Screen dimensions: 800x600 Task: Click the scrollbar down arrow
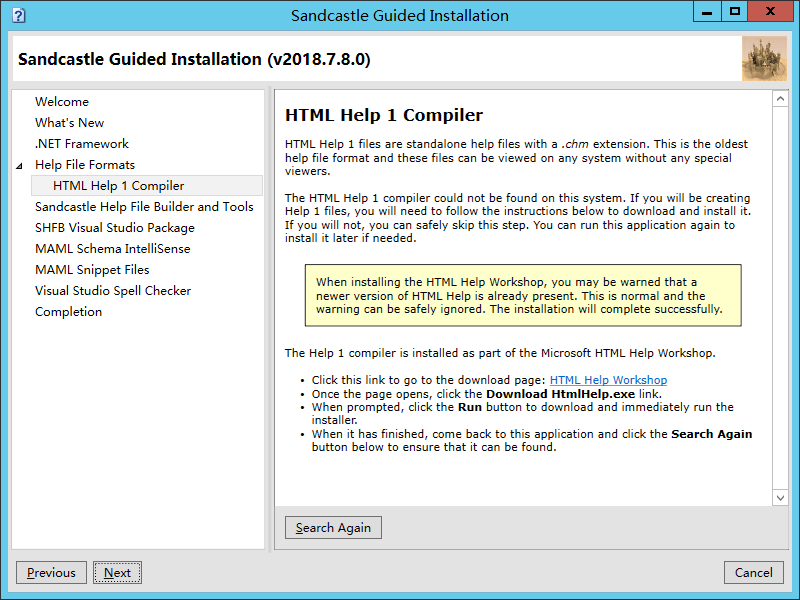(x=780, y=498)
